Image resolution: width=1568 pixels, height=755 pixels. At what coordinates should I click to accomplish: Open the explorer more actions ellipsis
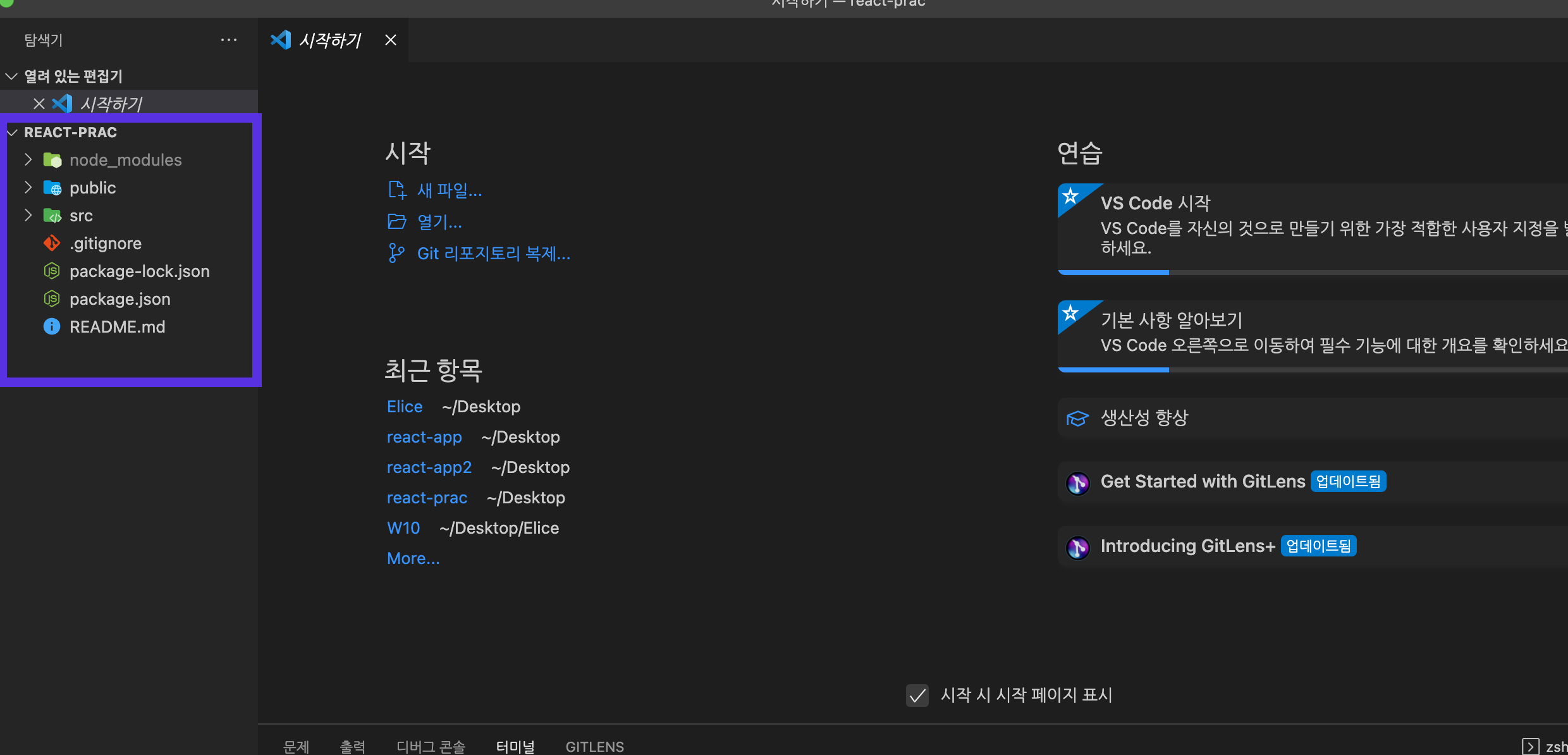tap(229, 40)
